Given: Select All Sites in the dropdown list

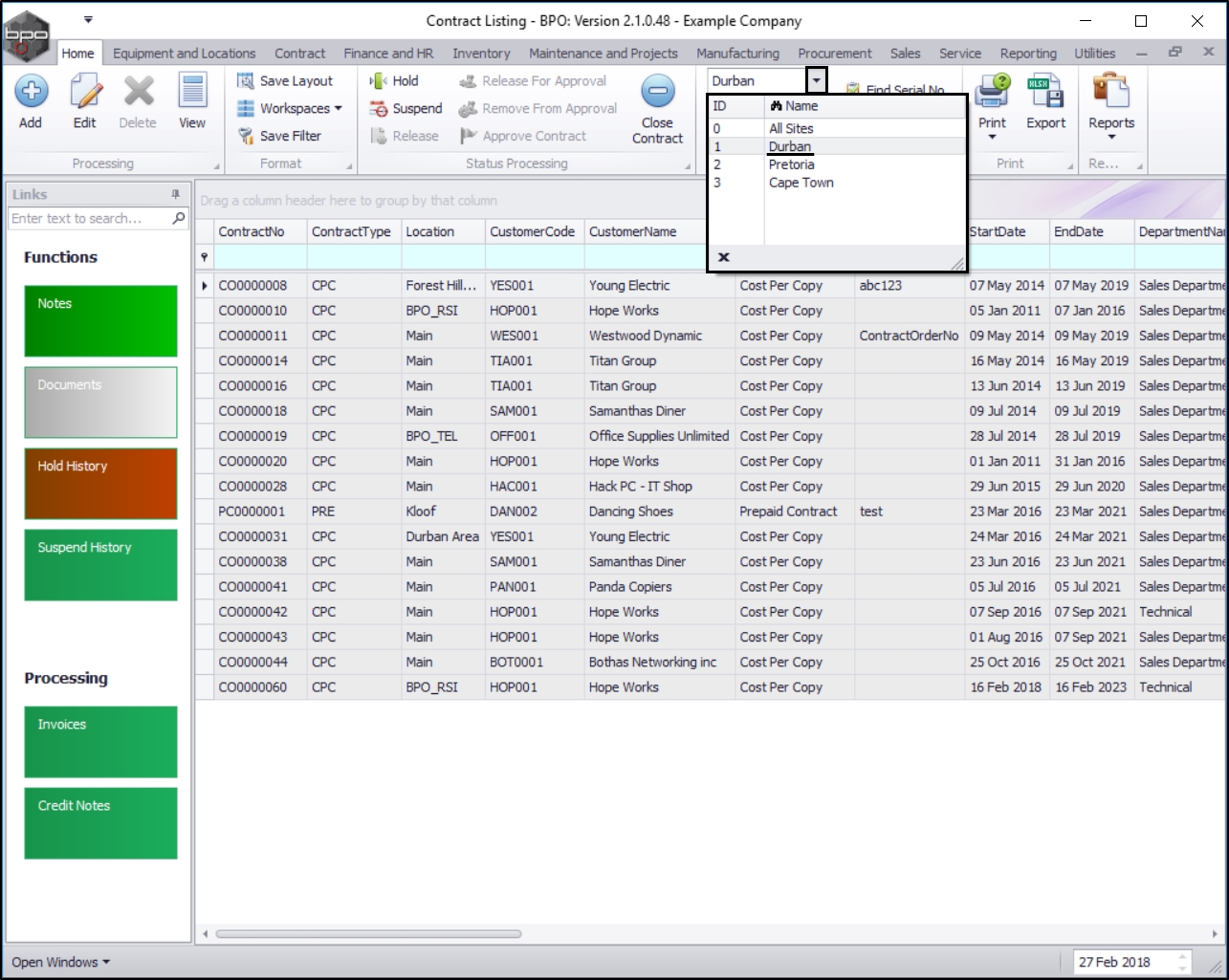Looking at the screenshot, I should (x=837, y=128).
